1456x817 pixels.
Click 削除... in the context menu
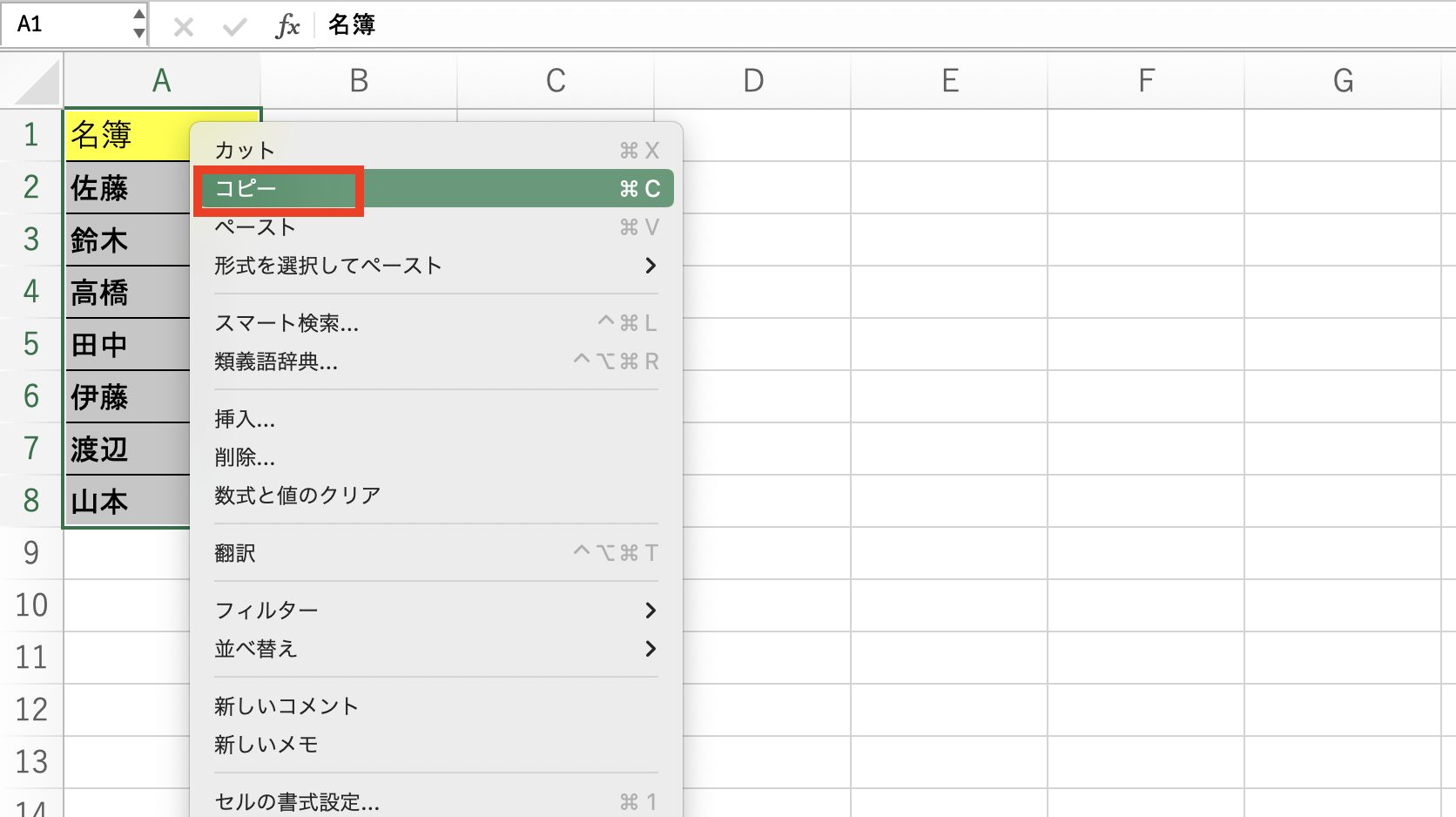pyautogui.click(x=245, y=459)
